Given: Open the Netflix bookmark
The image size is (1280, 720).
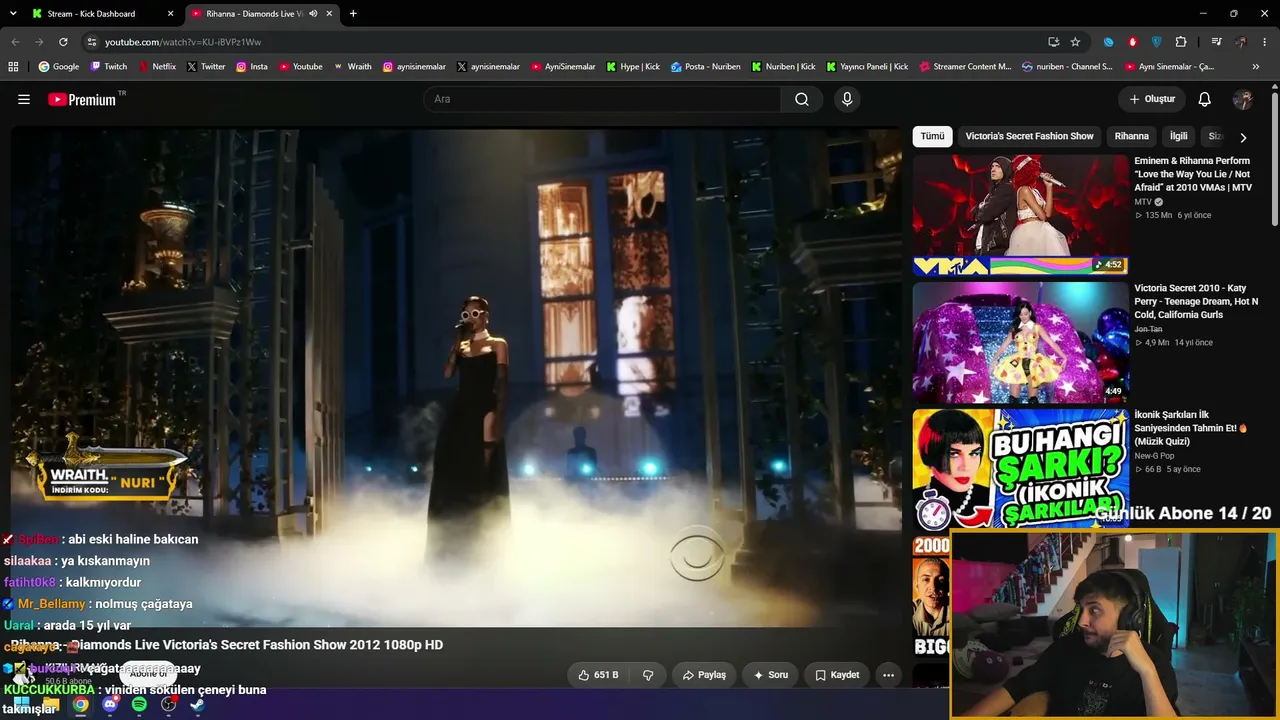Looking at the screenshot, I should tap(157, 67).
